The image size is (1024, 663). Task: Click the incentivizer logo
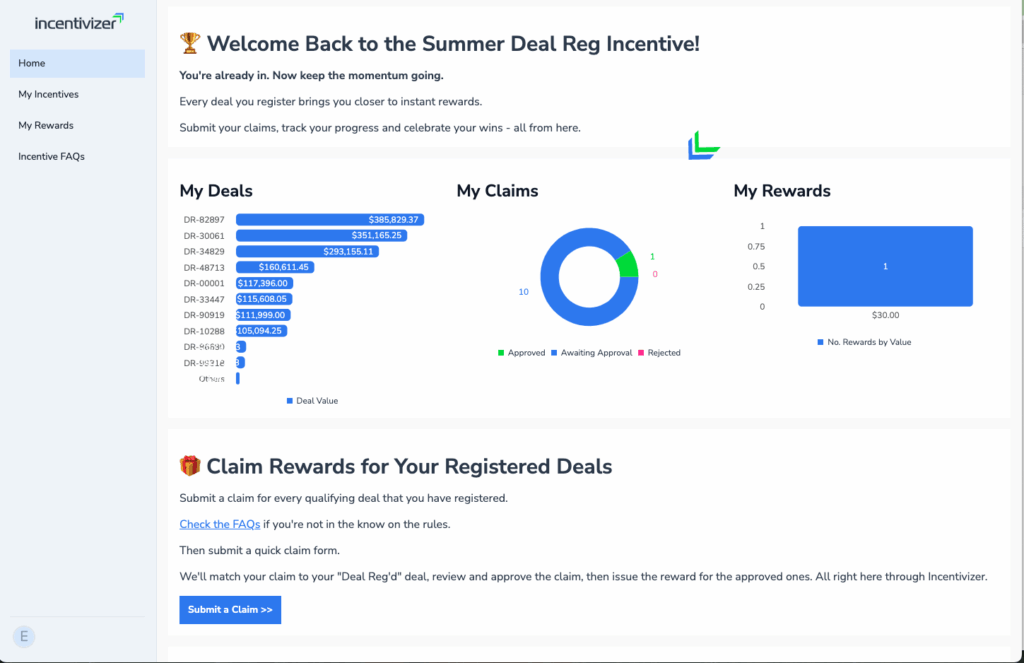coord(77,21)
